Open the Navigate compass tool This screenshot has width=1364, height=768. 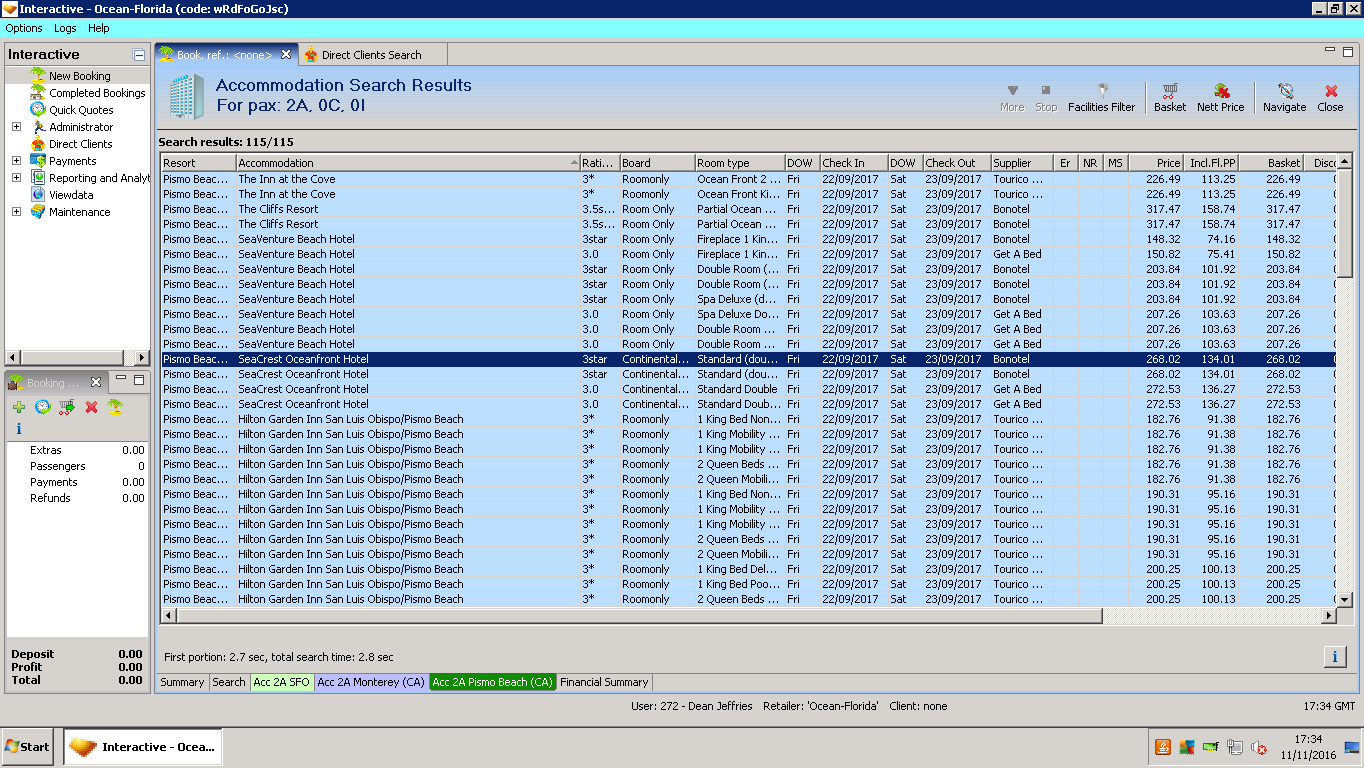point(1284,96)
